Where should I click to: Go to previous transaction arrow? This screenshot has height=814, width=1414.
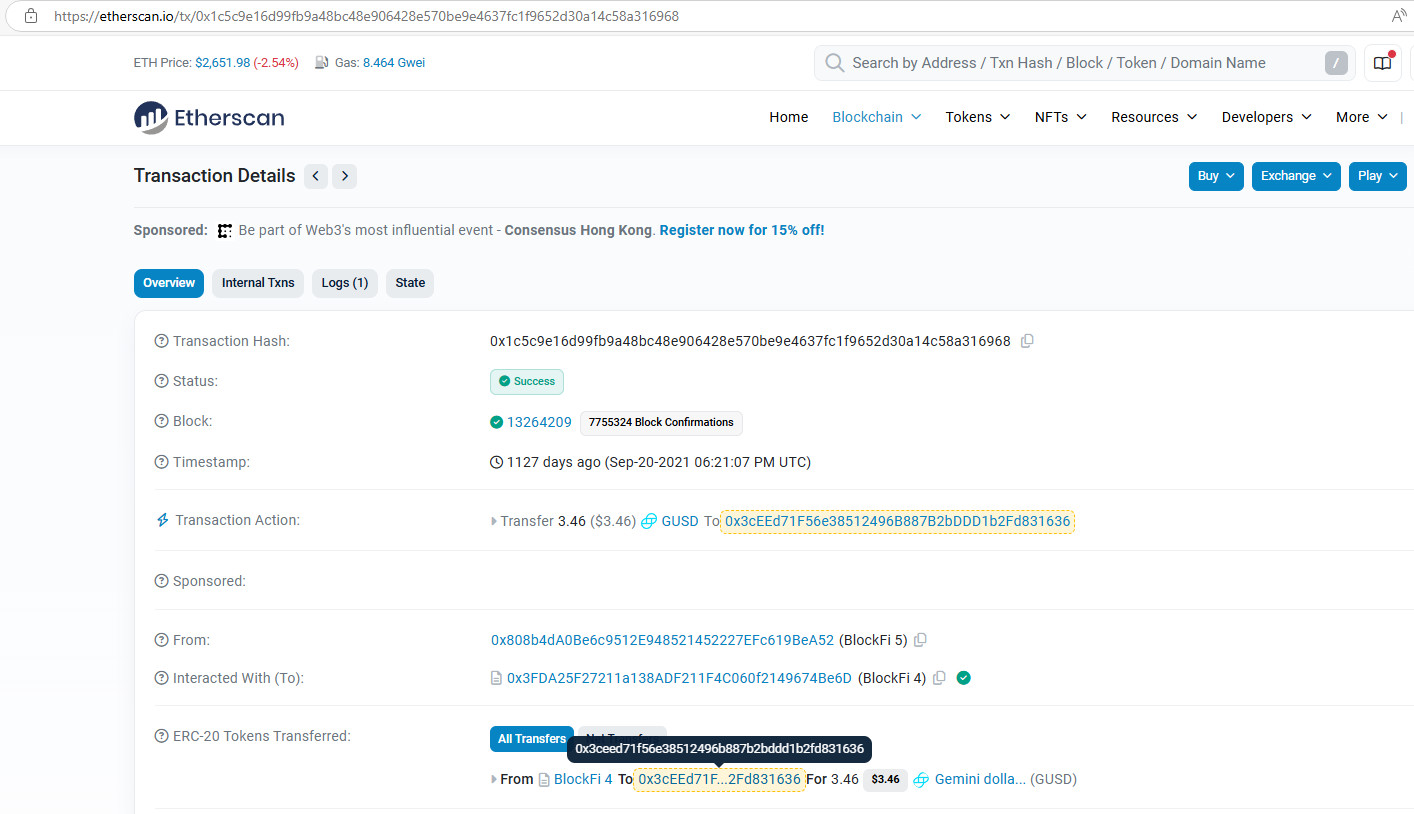pyautogui.click(x=316, y=176)
